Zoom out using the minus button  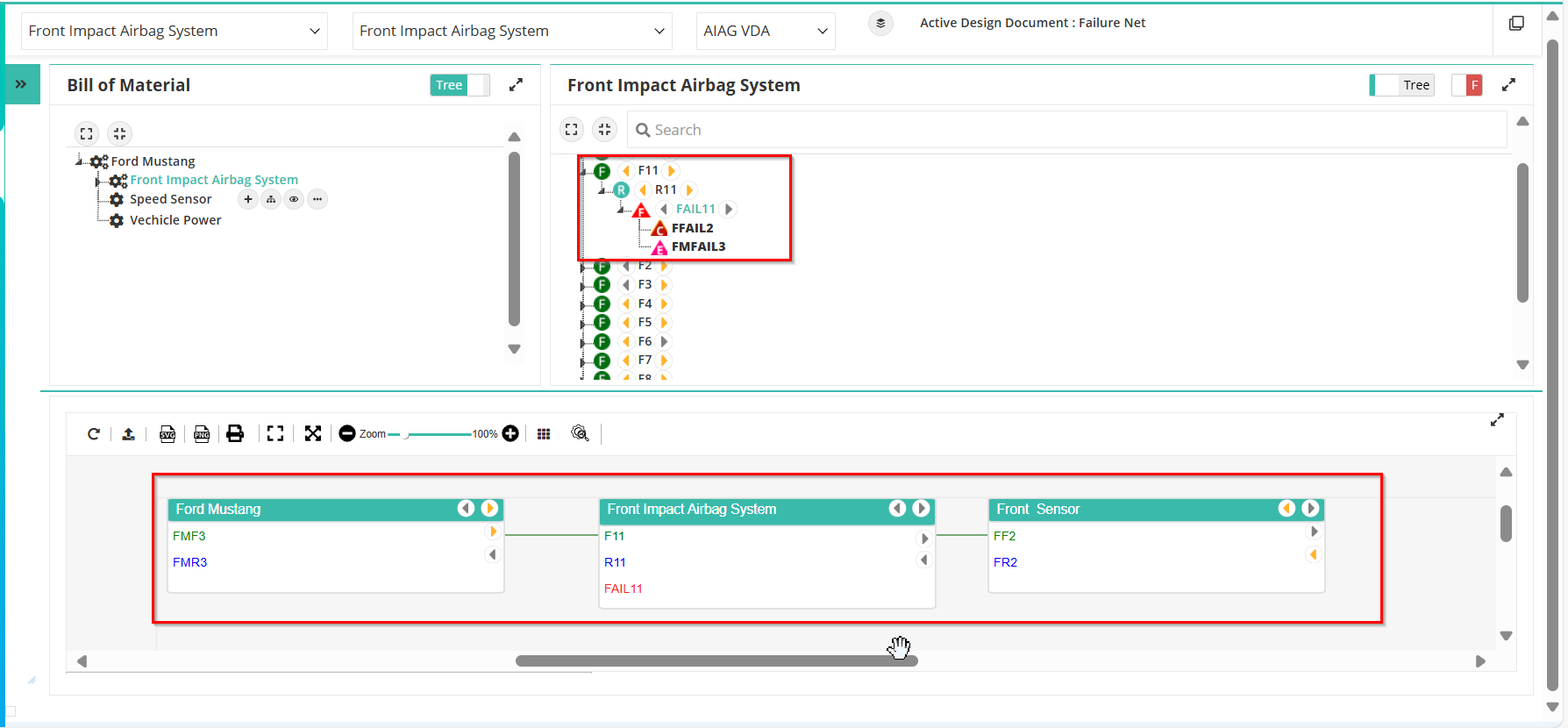(x=347, y=433)
